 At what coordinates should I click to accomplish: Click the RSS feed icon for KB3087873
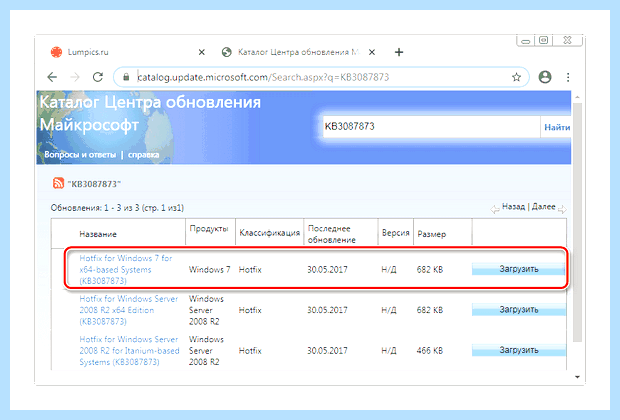pyautogui.click(x=59, y=184)
